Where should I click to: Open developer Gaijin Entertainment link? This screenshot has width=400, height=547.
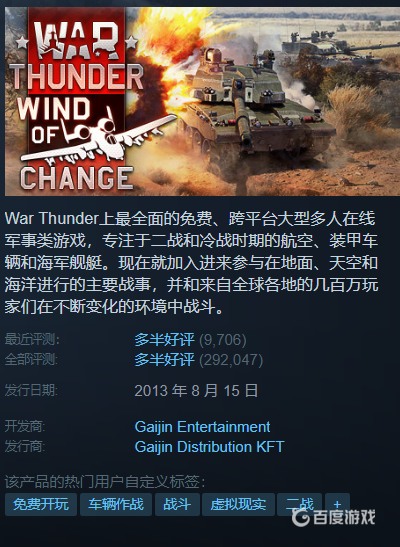point(202,427)
